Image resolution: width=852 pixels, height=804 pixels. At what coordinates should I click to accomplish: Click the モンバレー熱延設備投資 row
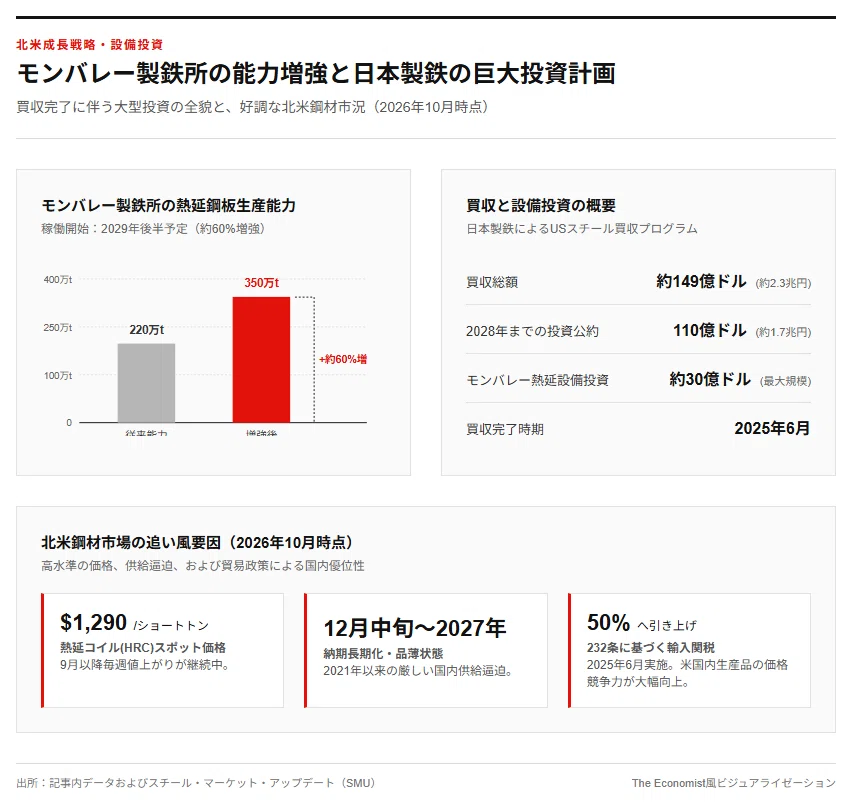click(638, 379)
